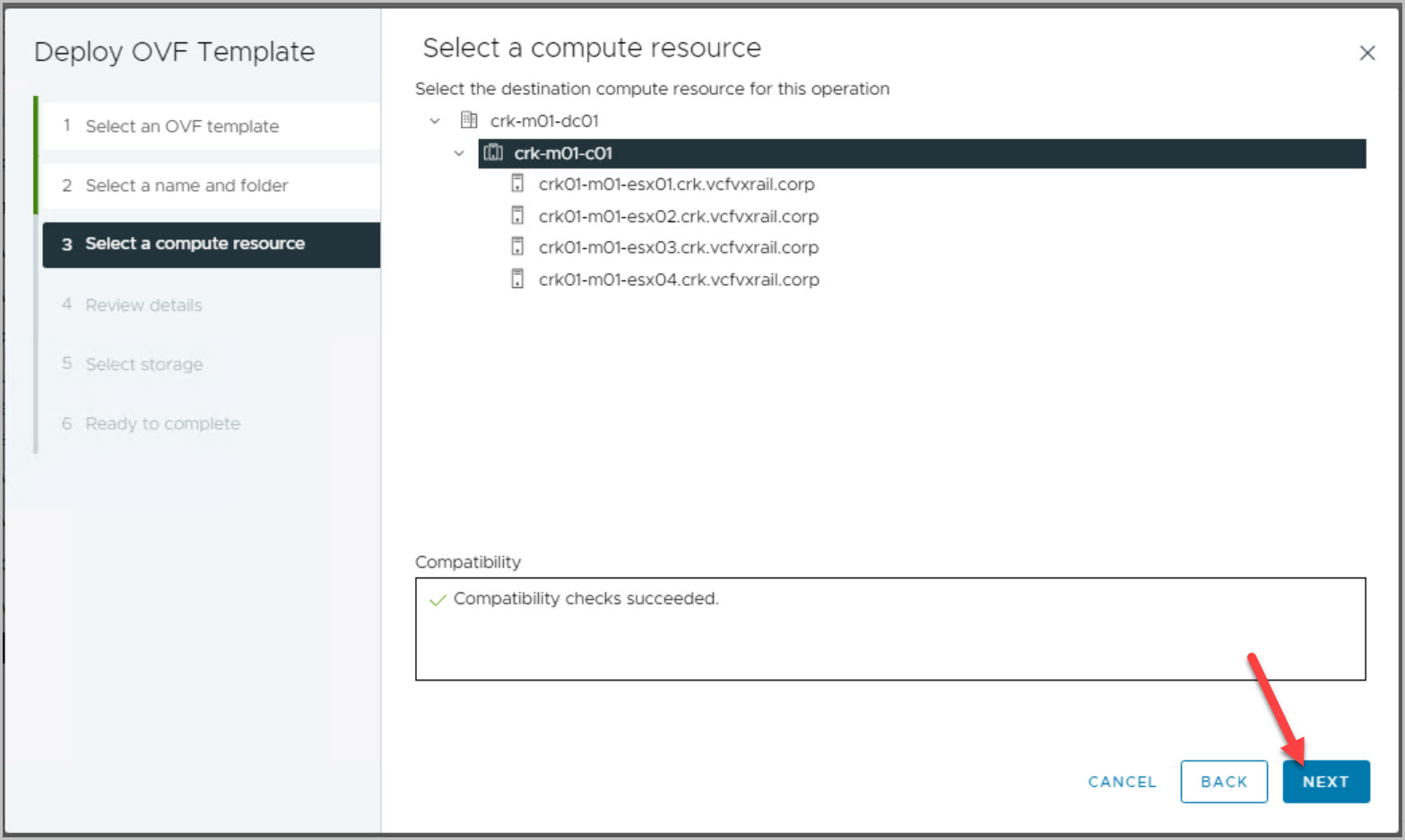Go to step 1 Select an OVF template
The image size is (1405, 840).
click(181, 126)
